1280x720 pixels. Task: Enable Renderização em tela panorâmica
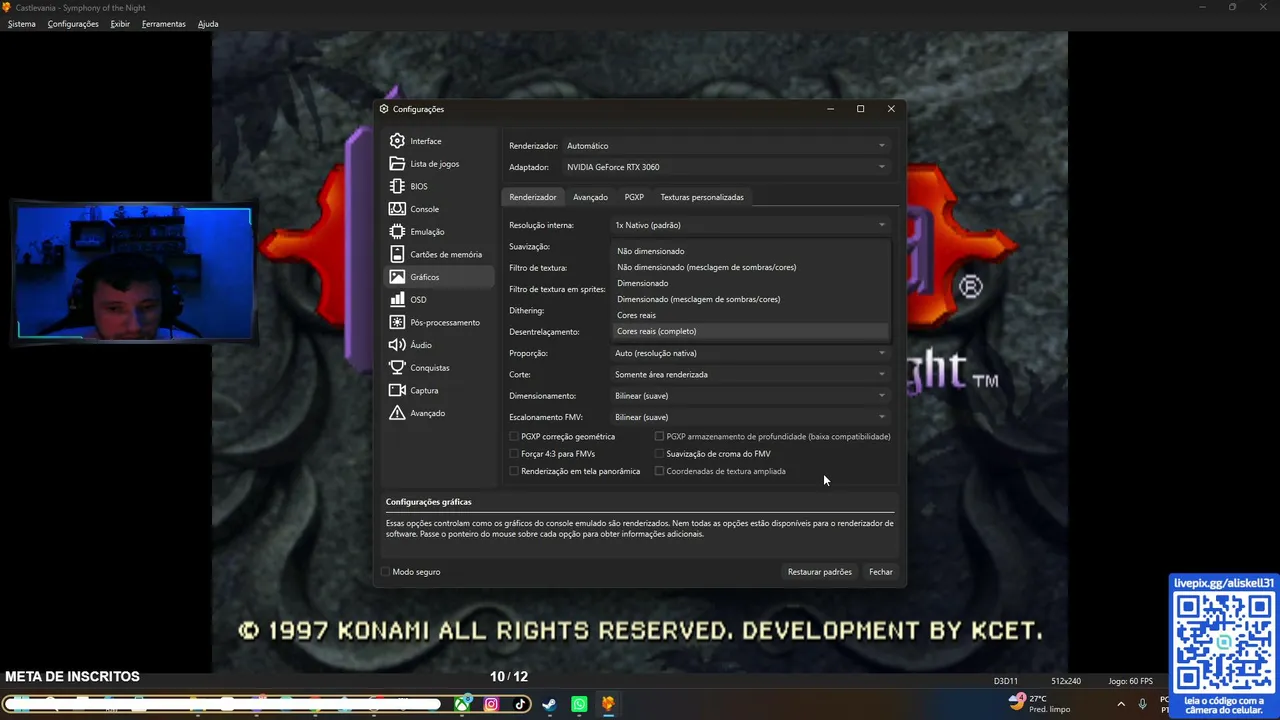pyautogui.click(x=514, y=471)
